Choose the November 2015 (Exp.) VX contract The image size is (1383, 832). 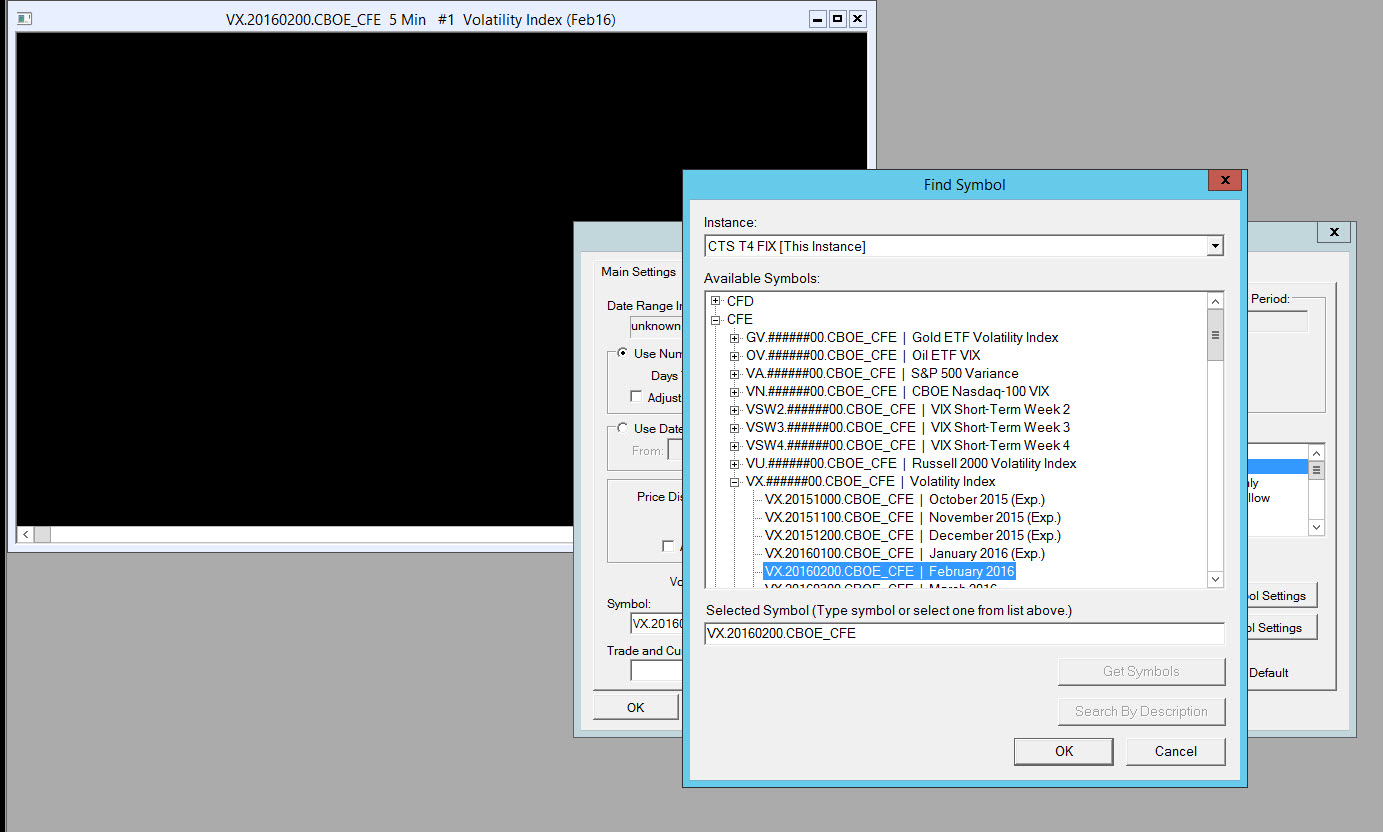pyautogui.click(x=913, y=517)
